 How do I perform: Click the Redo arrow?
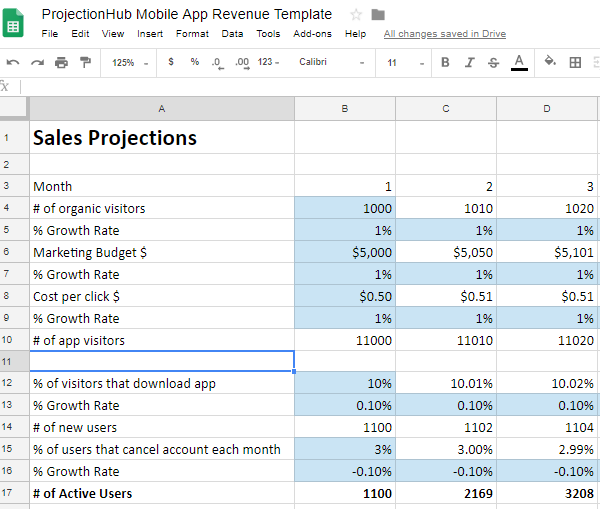click(37, 62)
